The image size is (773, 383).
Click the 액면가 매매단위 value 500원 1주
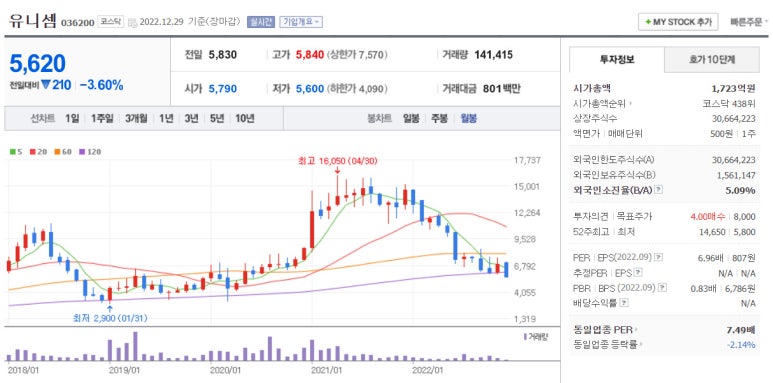732,134
